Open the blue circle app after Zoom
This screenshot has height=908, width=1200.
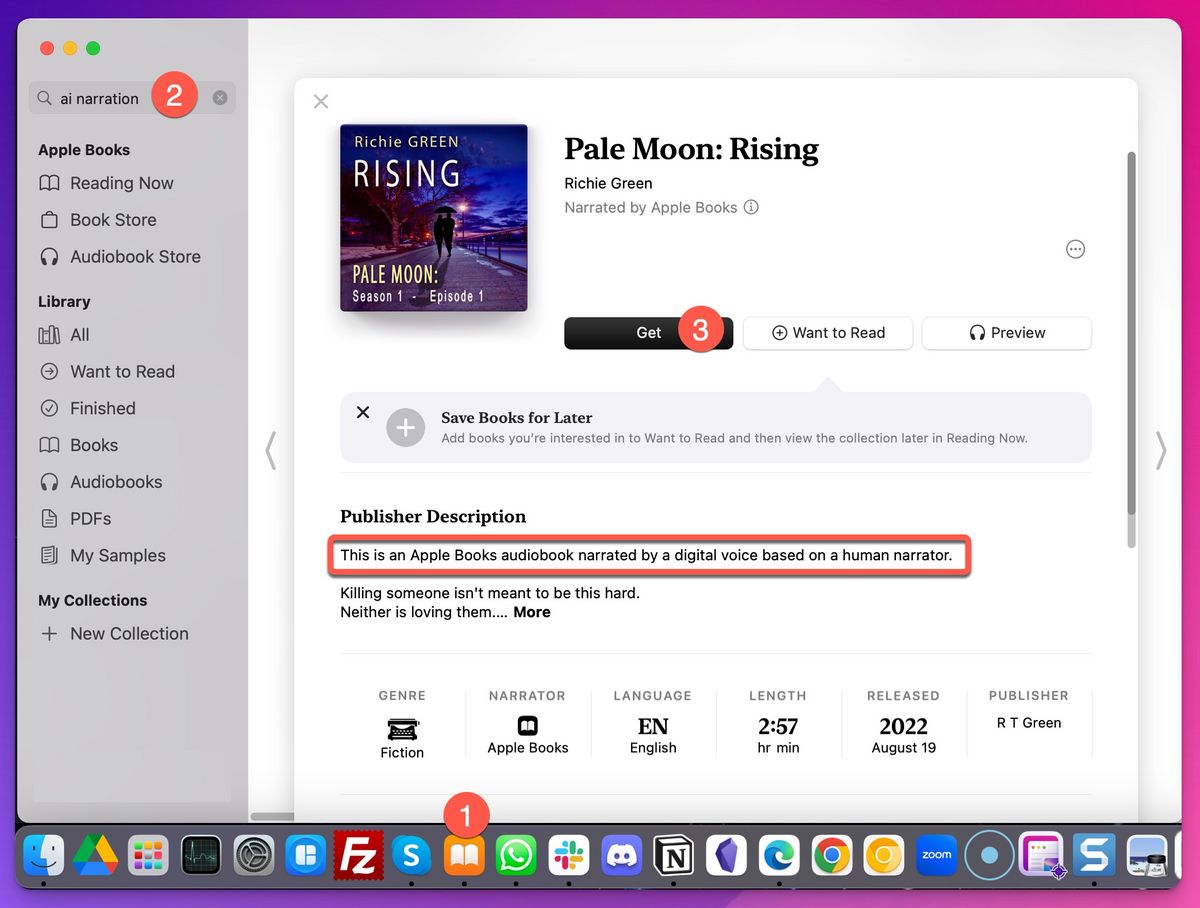988,855
